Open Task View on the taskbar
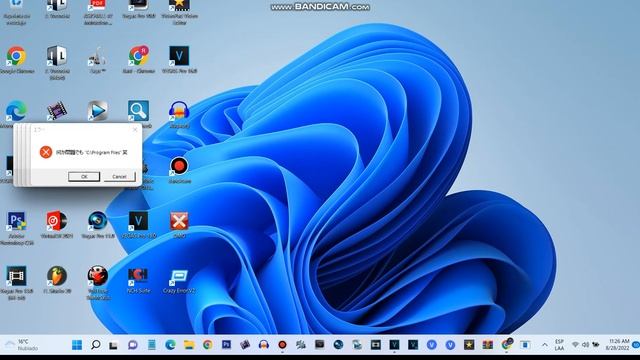 point(114,345)
